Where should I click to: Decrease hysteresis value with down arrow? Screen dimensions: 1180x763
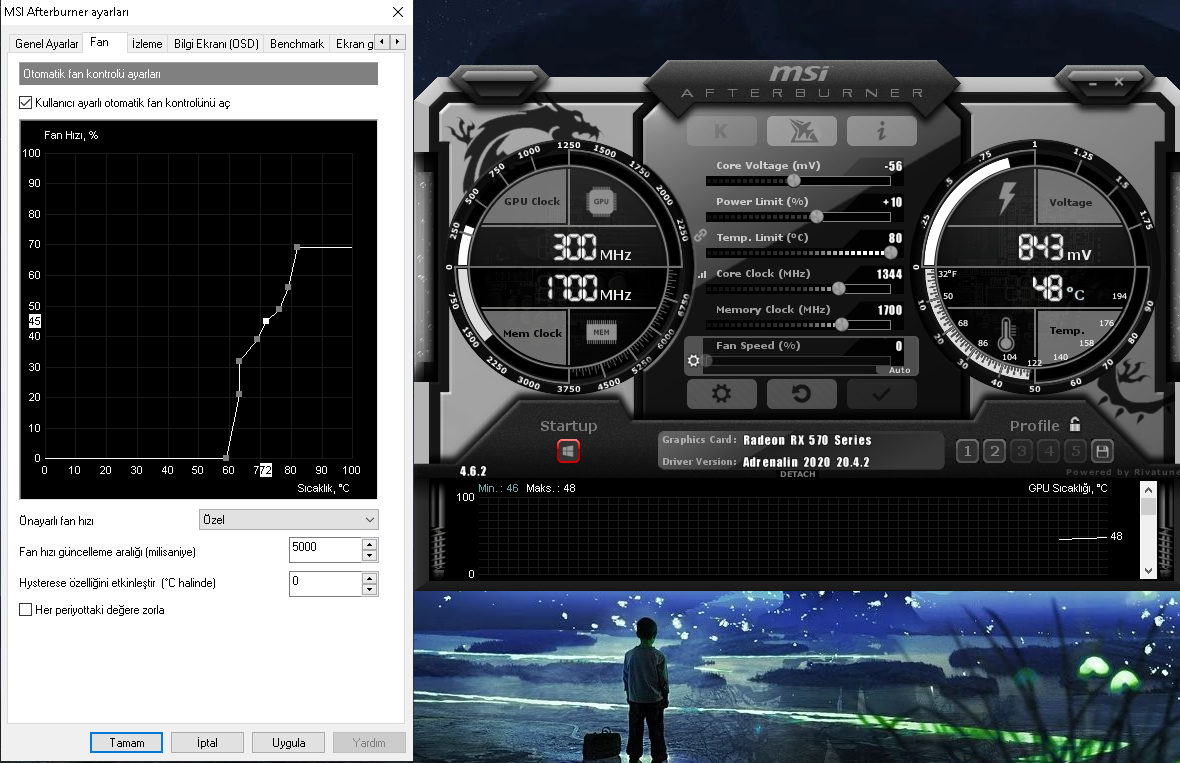tap(370, 589)
